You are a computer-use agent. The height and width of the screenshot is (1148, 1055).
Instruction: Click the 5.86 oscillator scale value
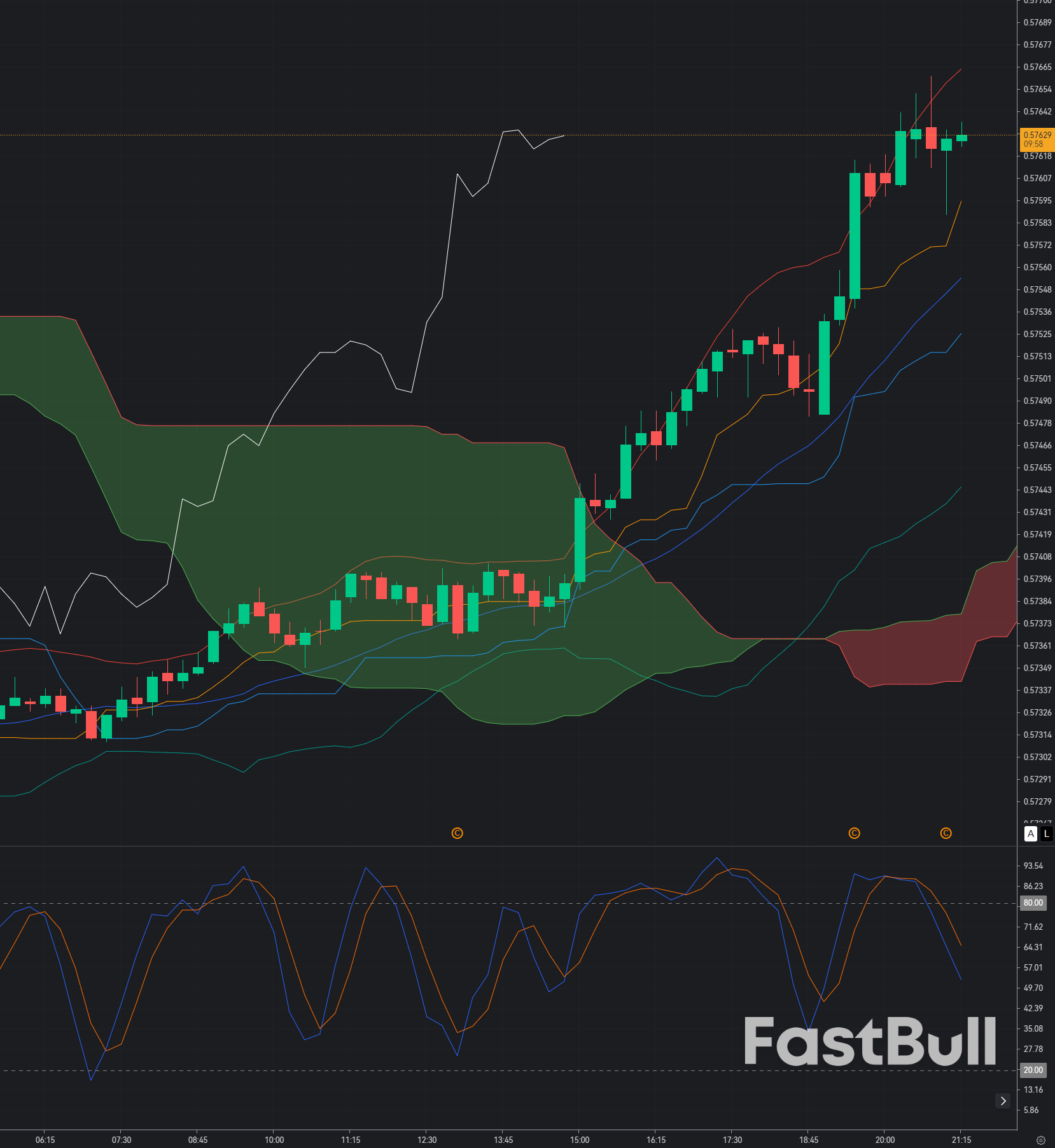(x=1031, y=1110)
